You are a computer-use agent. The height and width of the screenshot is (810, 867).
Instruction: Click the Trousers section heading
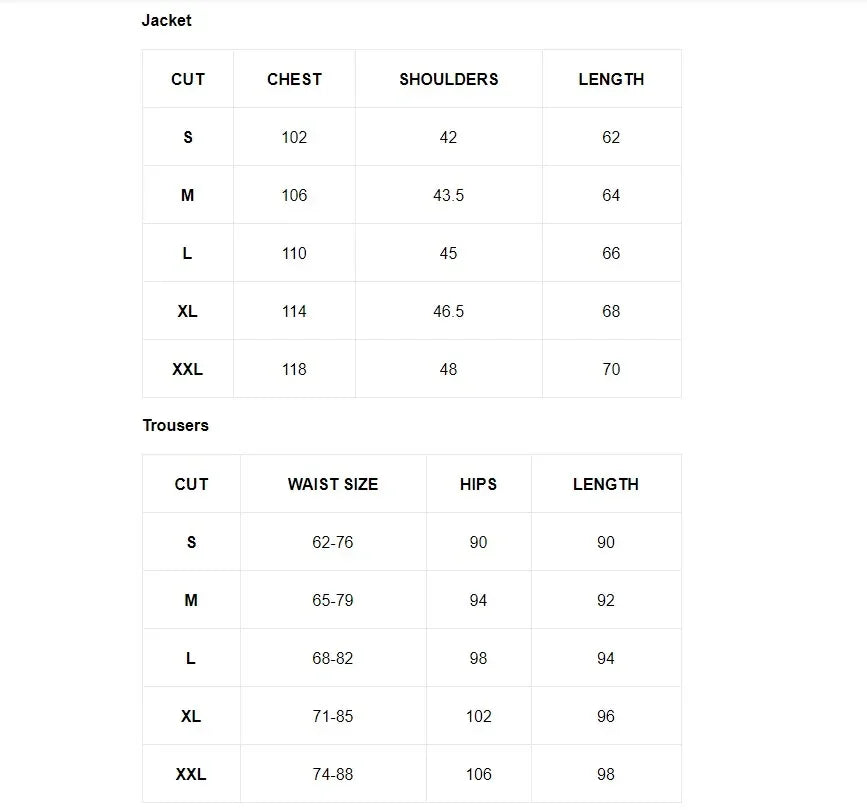pyautogui.click(x=175, y=425)
